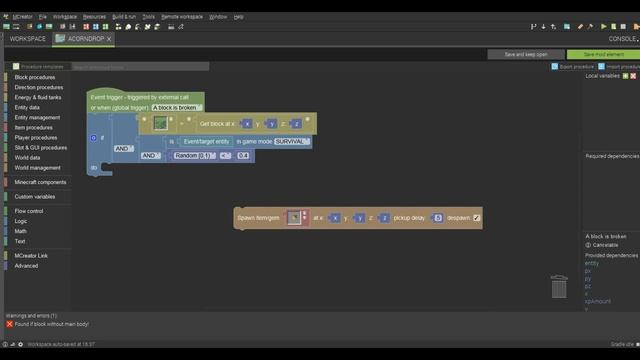The width and height of the screenshot is (640, 360).
Task: Open the Direction procedures category
Action: tap(39, 87)
